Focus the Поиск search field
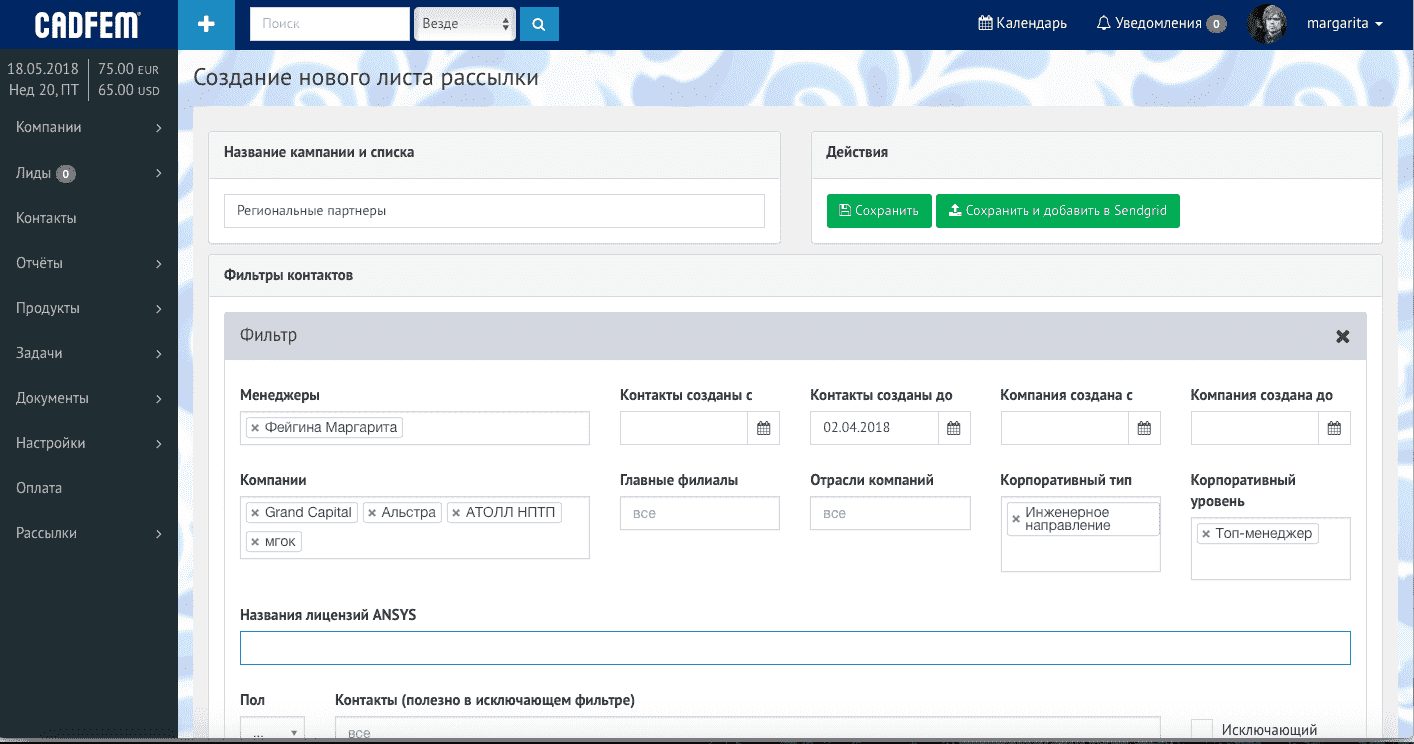 pyautogui.click(x=329, y=24)
